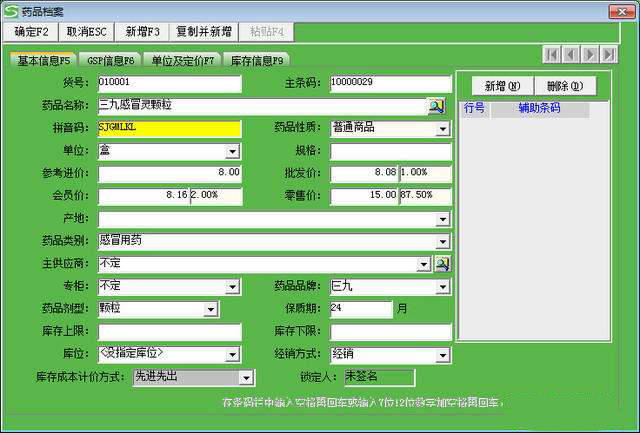Click the search icon beside 主供应商 field

[442, 264]
